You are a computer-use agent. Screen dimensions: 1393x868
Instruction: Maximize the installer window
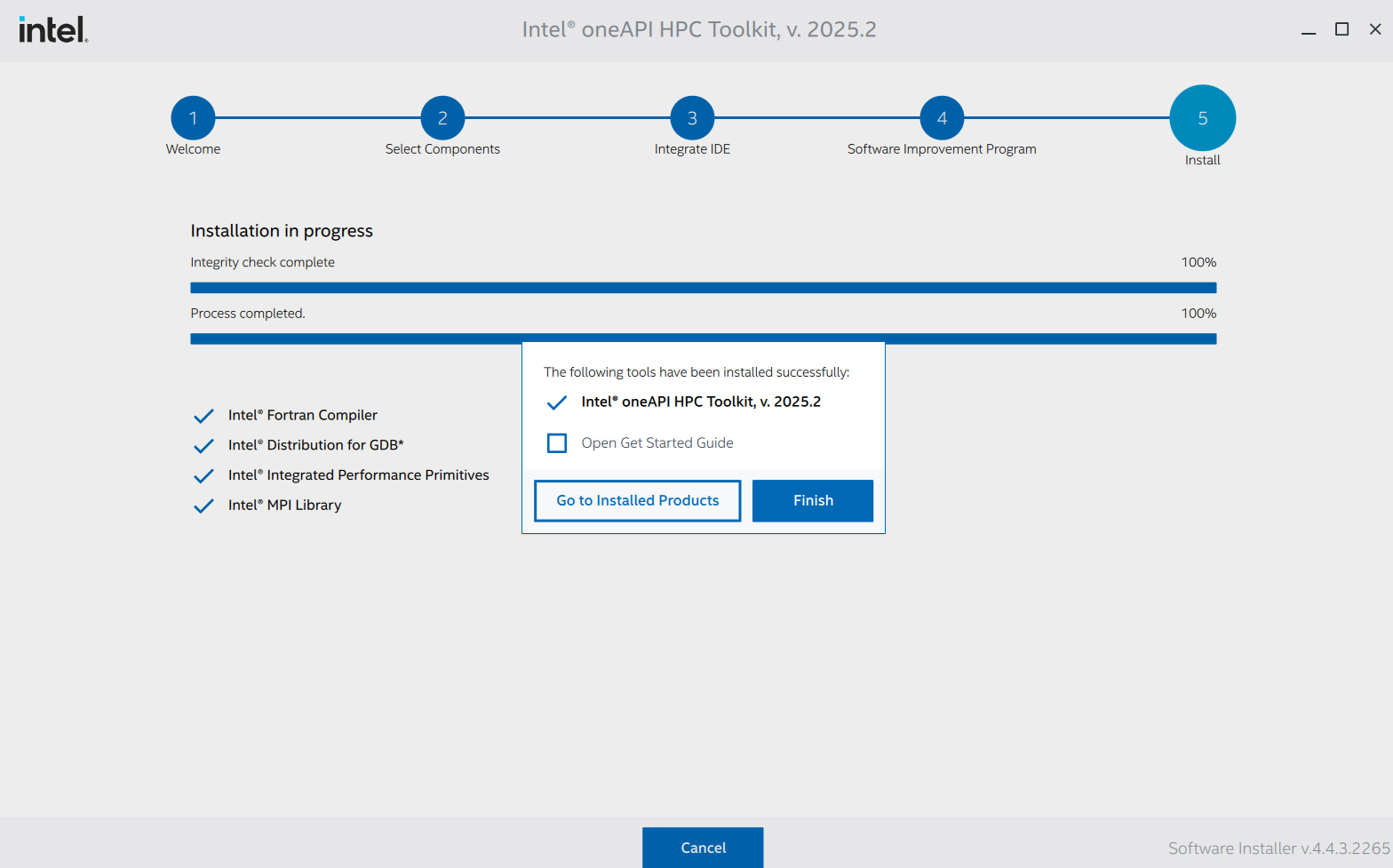1341,29
